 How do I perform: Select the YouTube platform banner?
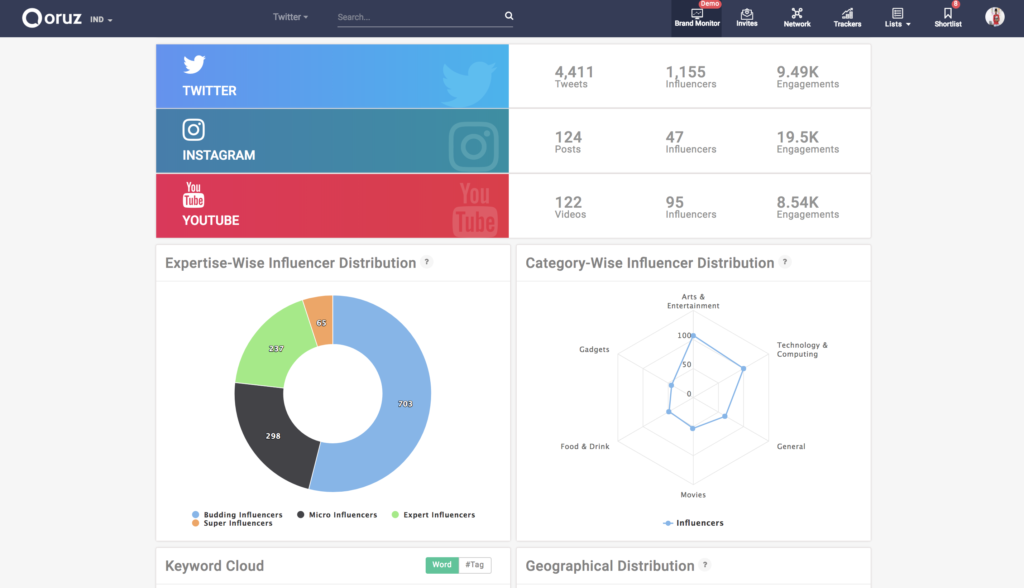(332, 206)
